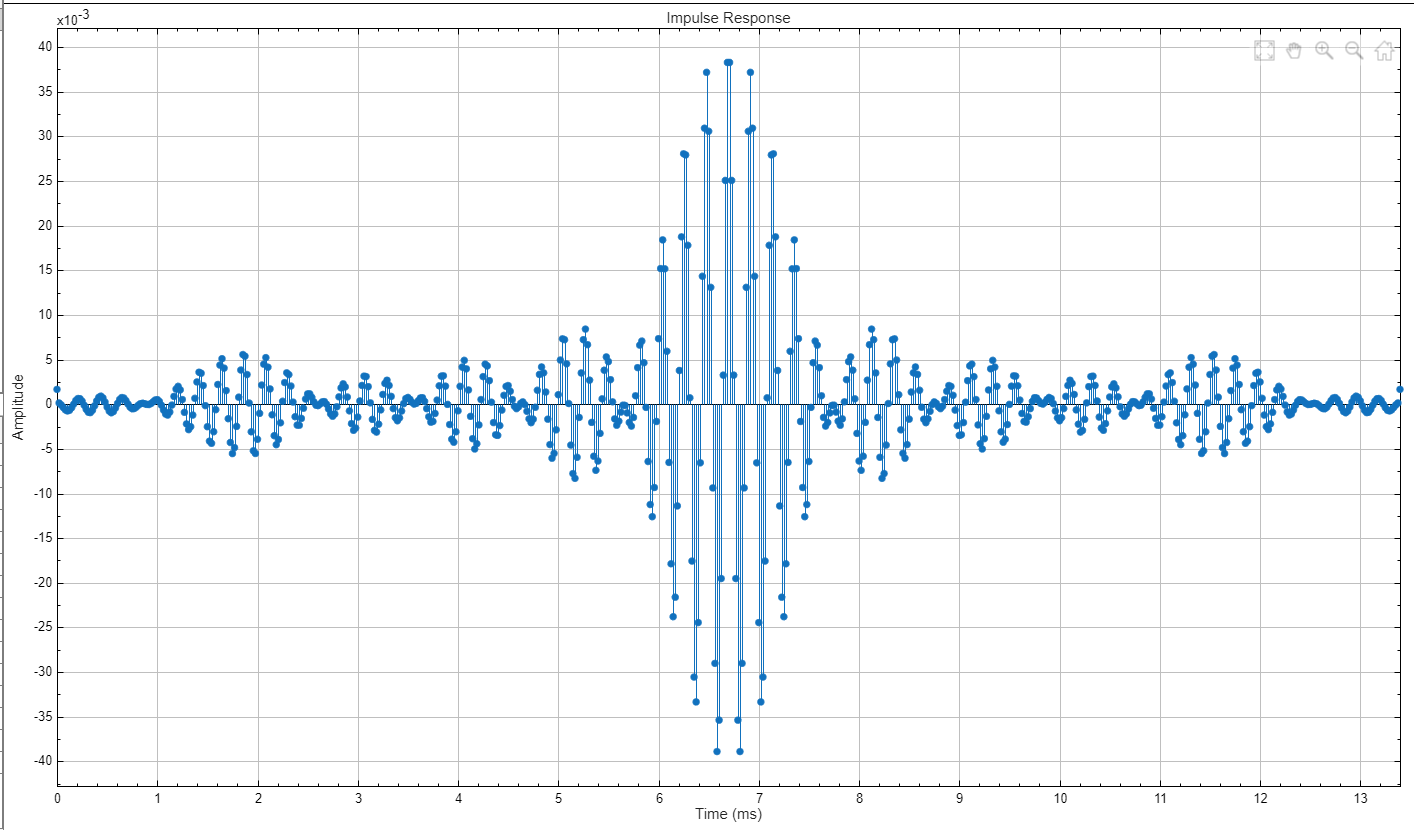Select the "Time (ms)" x-axis label
This screenshot has height=830, width=1414.
pyautogui.click(x=728, y=814)
